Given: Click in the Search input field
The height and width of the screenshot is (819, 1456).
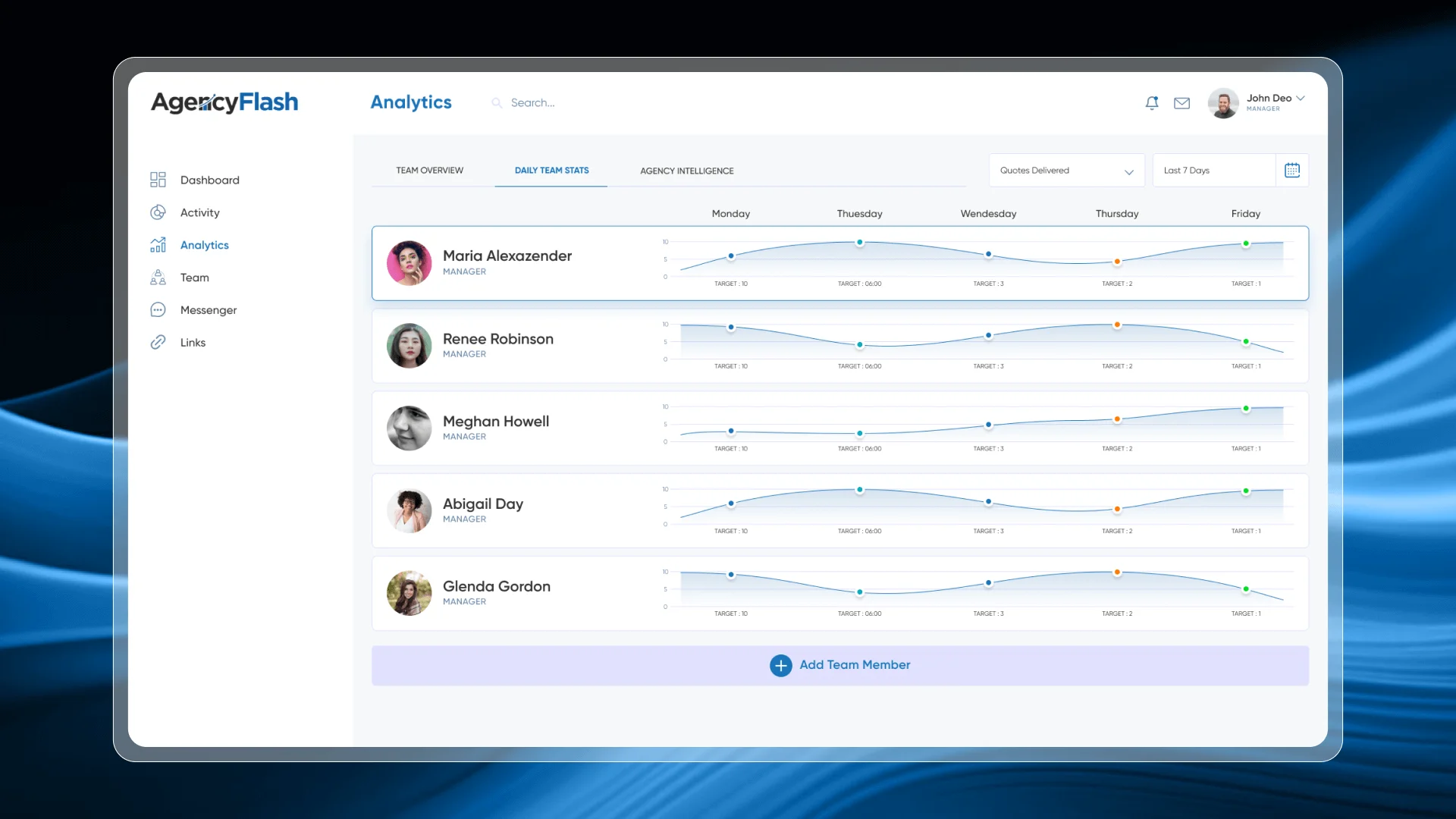Looking at the screenshot, I should click(x=576, y=103).
